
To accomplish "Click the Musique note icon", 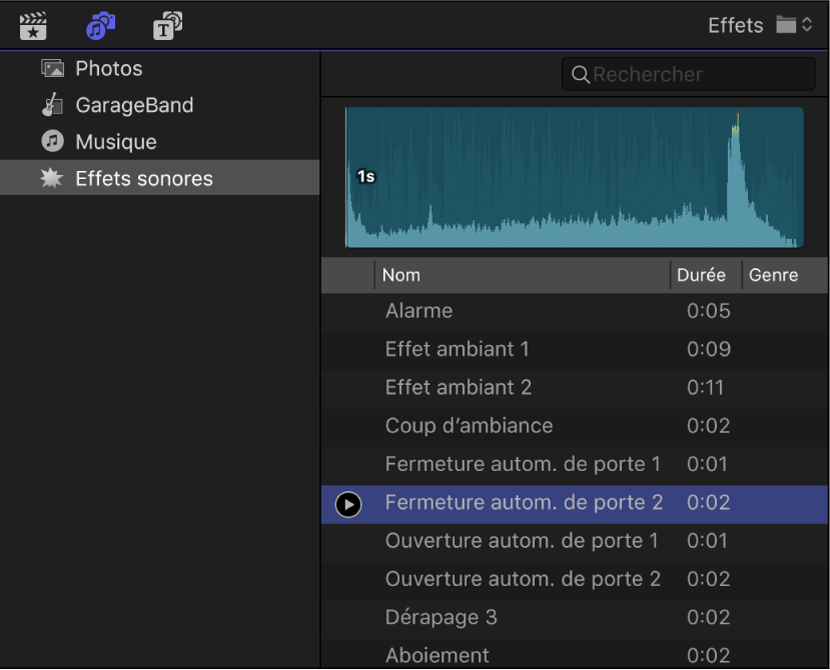I will [50, 141].
